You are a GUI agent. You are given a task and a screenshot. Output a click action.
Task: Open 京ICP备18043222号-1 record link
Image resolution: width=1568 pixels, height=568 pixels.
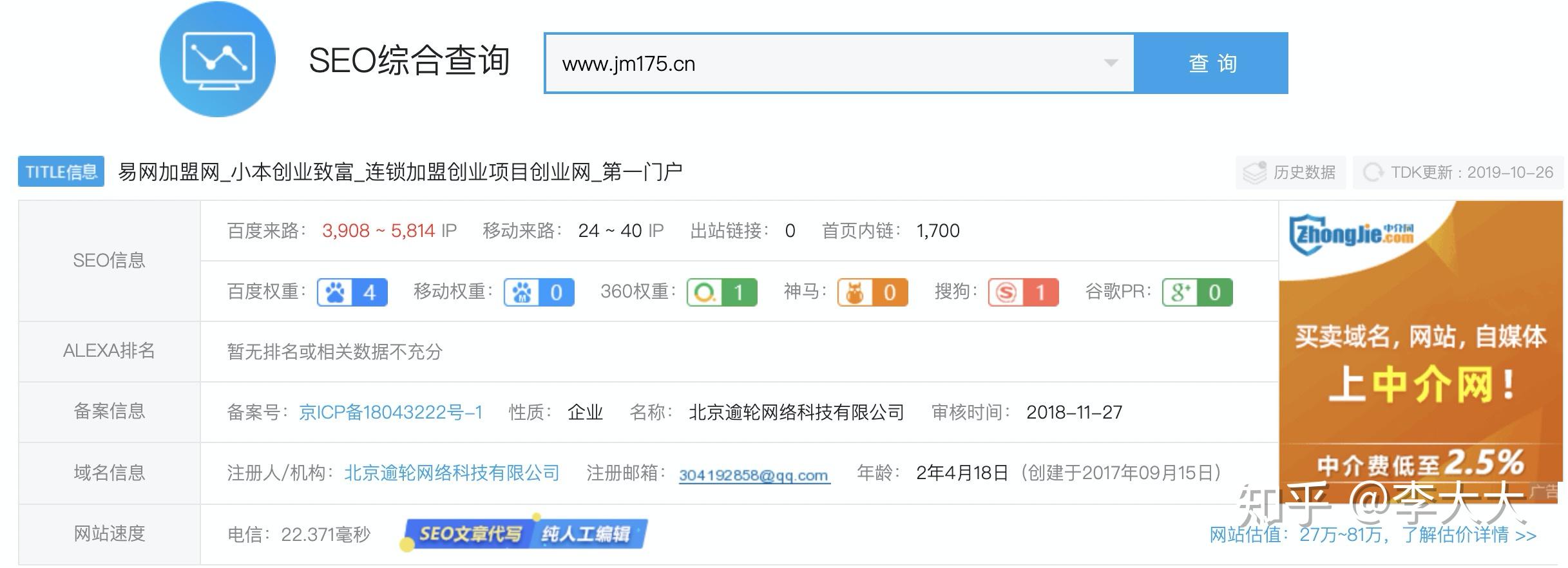[x=391, y=412]
